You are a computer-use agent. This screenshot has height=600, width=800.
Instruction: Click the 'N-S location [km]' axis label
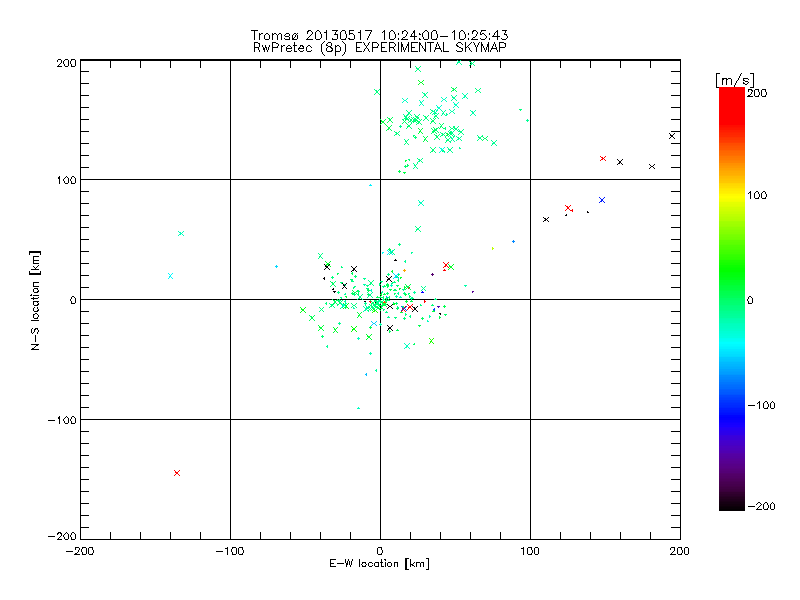(x=35, y=301)
